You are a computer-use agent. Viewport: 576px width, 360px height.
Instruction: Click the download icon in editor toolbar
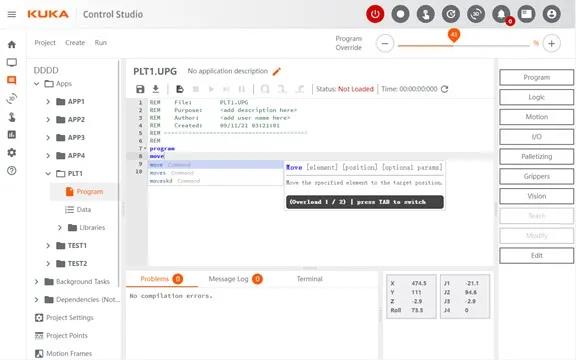pos(156,89)
